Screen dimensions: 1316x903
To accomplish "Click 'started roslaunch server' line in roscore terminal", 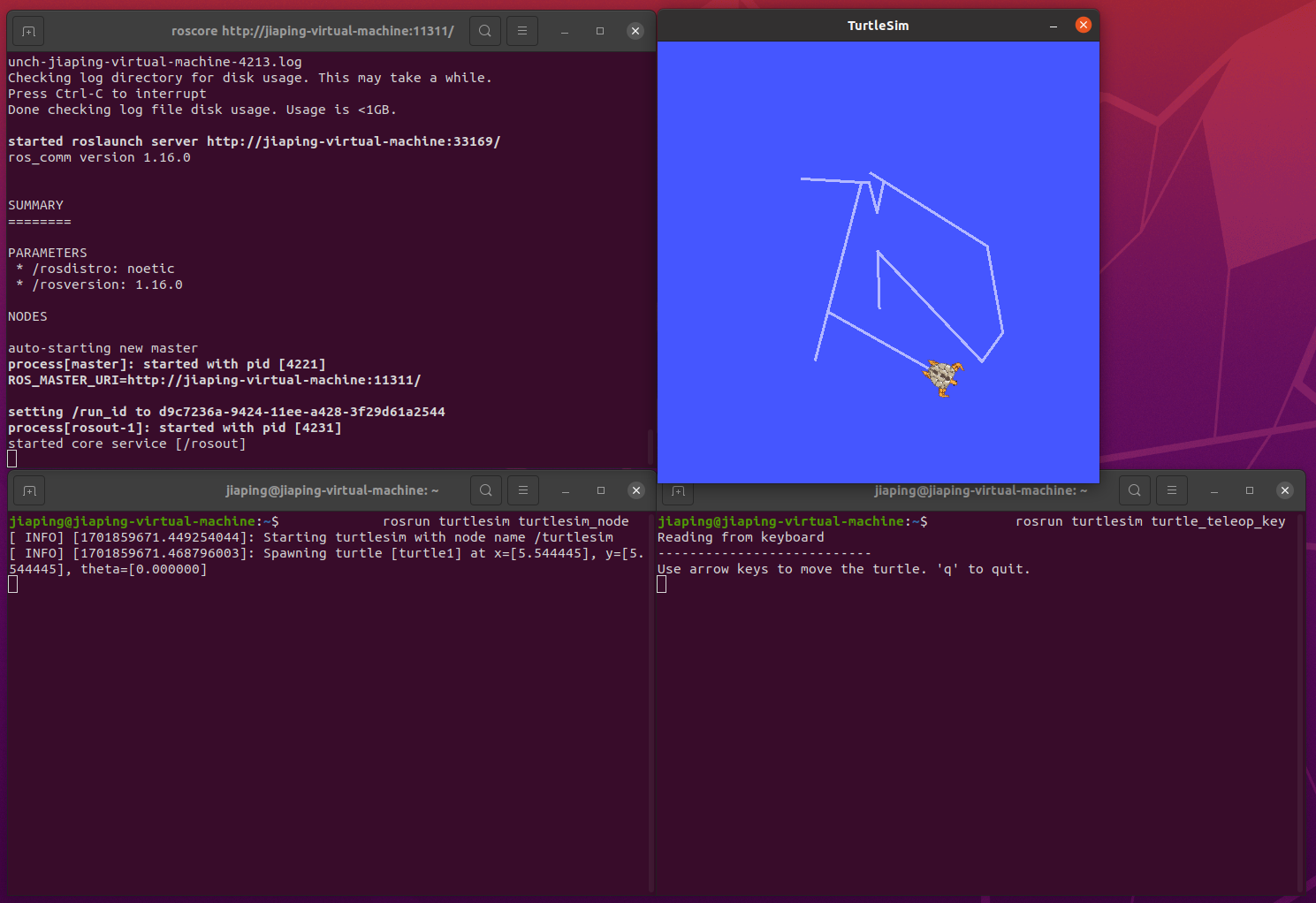I will (x=255, y=141).
